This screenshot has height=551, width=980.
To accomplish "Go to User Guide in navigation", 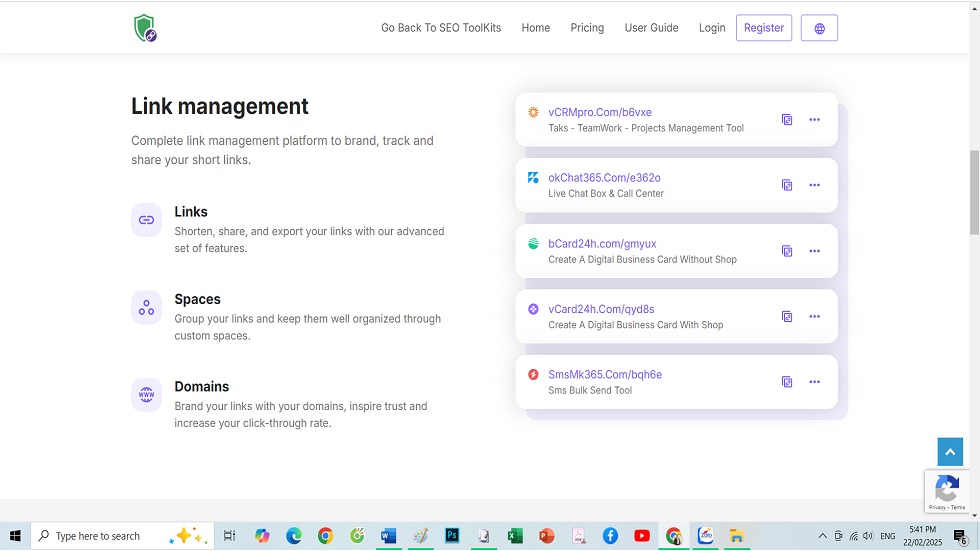I will pyautogui.click(x=651, y=28).
